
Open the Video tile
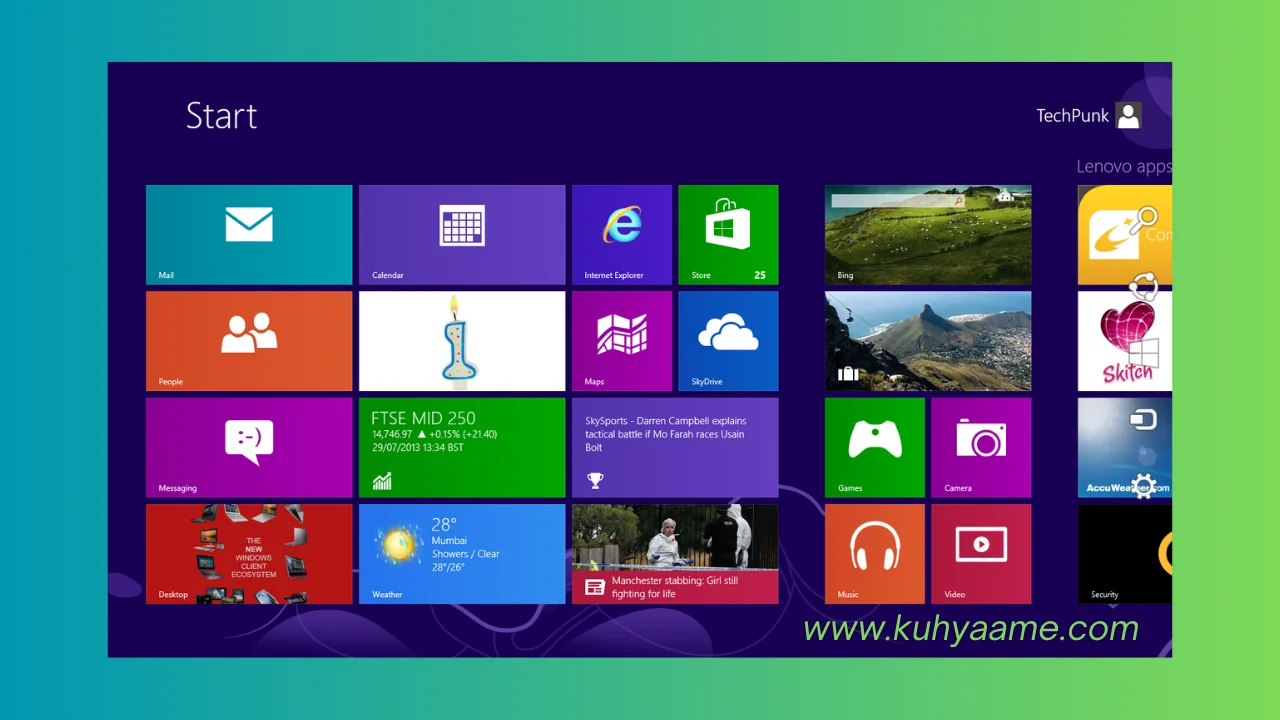981,554
